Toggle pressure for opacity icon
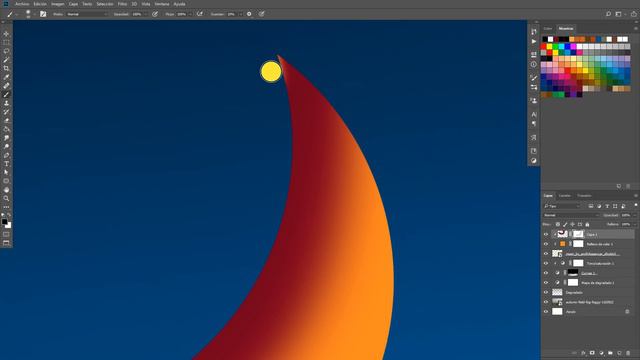This screenshot has height=360, width=640. pos(155,14)
